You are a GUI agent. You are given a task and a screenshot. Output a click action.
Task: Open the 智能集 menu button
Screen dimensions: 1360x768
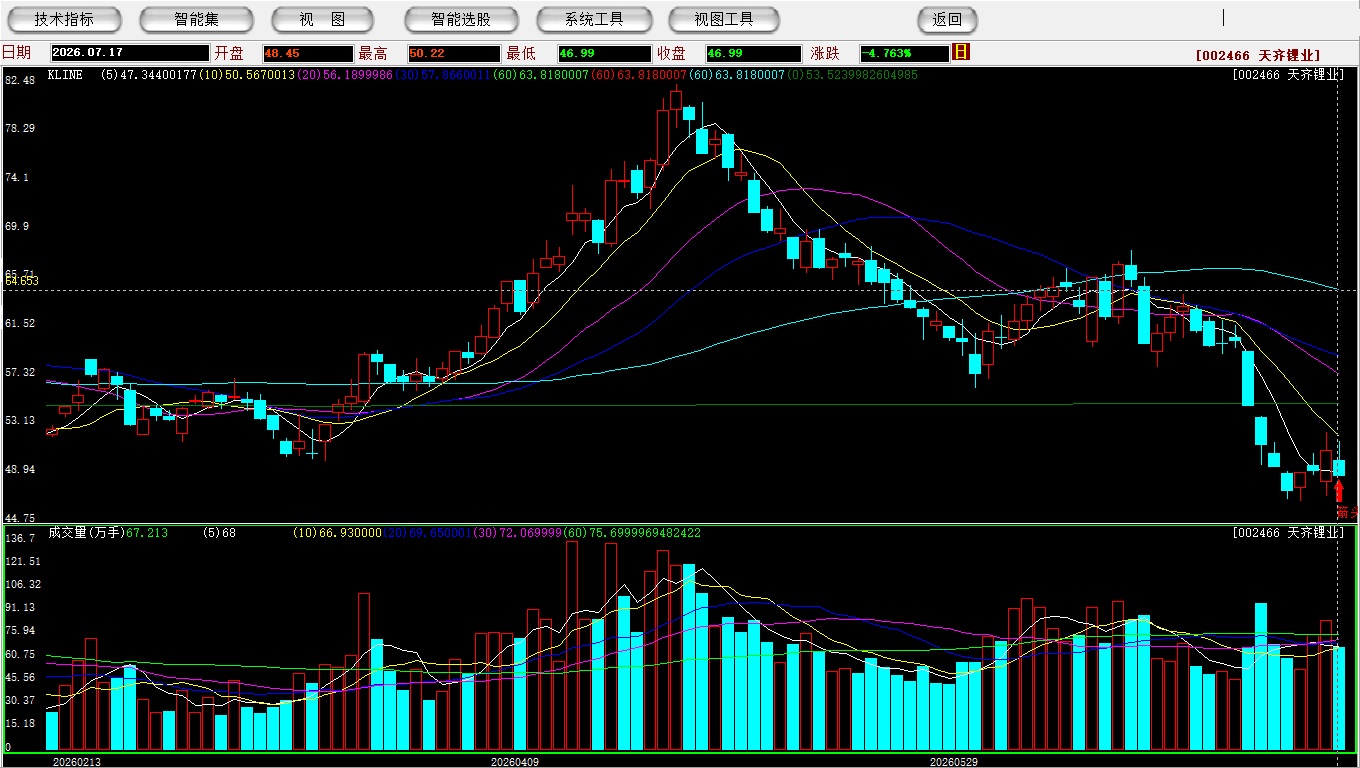pyautogui.click(x=196, y=20)
